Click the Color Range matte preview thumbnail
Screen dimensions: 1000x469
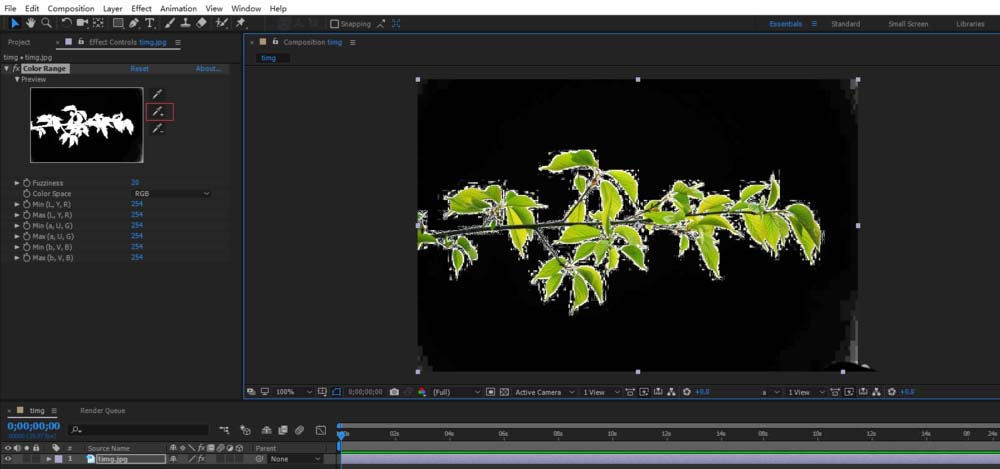(86, 125)
